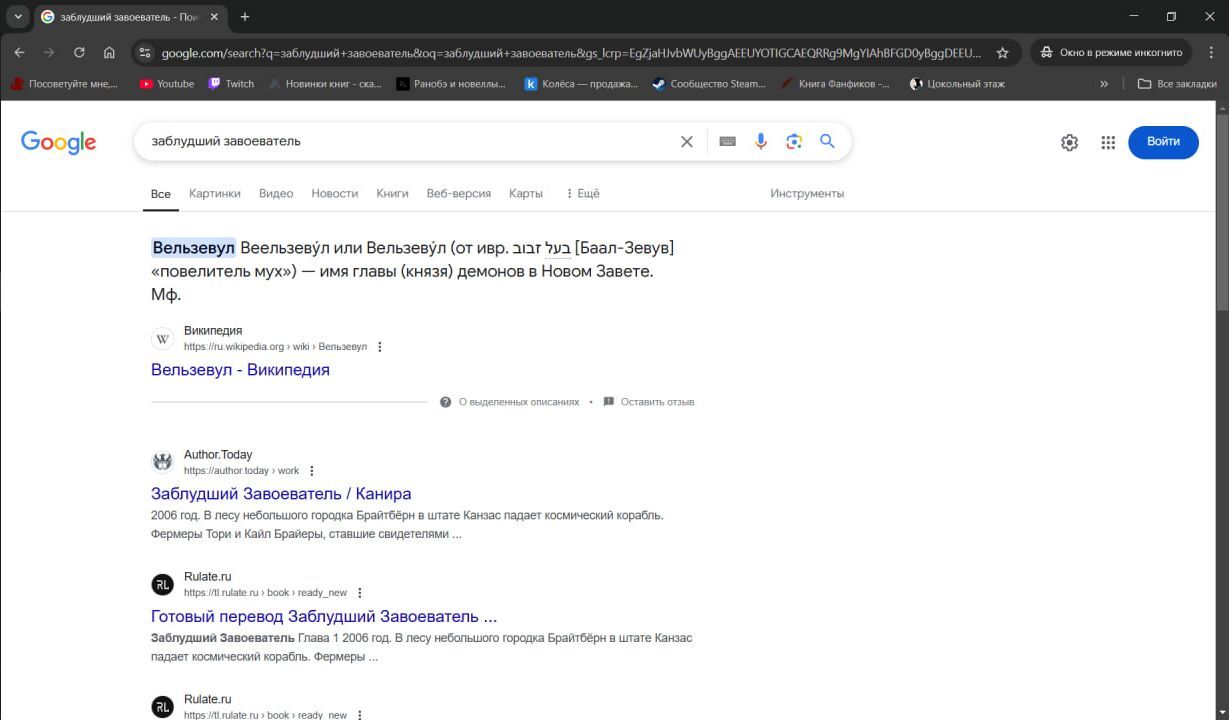The height and width of the screenshot is (720, 1229).
Task: Open the tab search dropdown arrow
Action: 17,17
